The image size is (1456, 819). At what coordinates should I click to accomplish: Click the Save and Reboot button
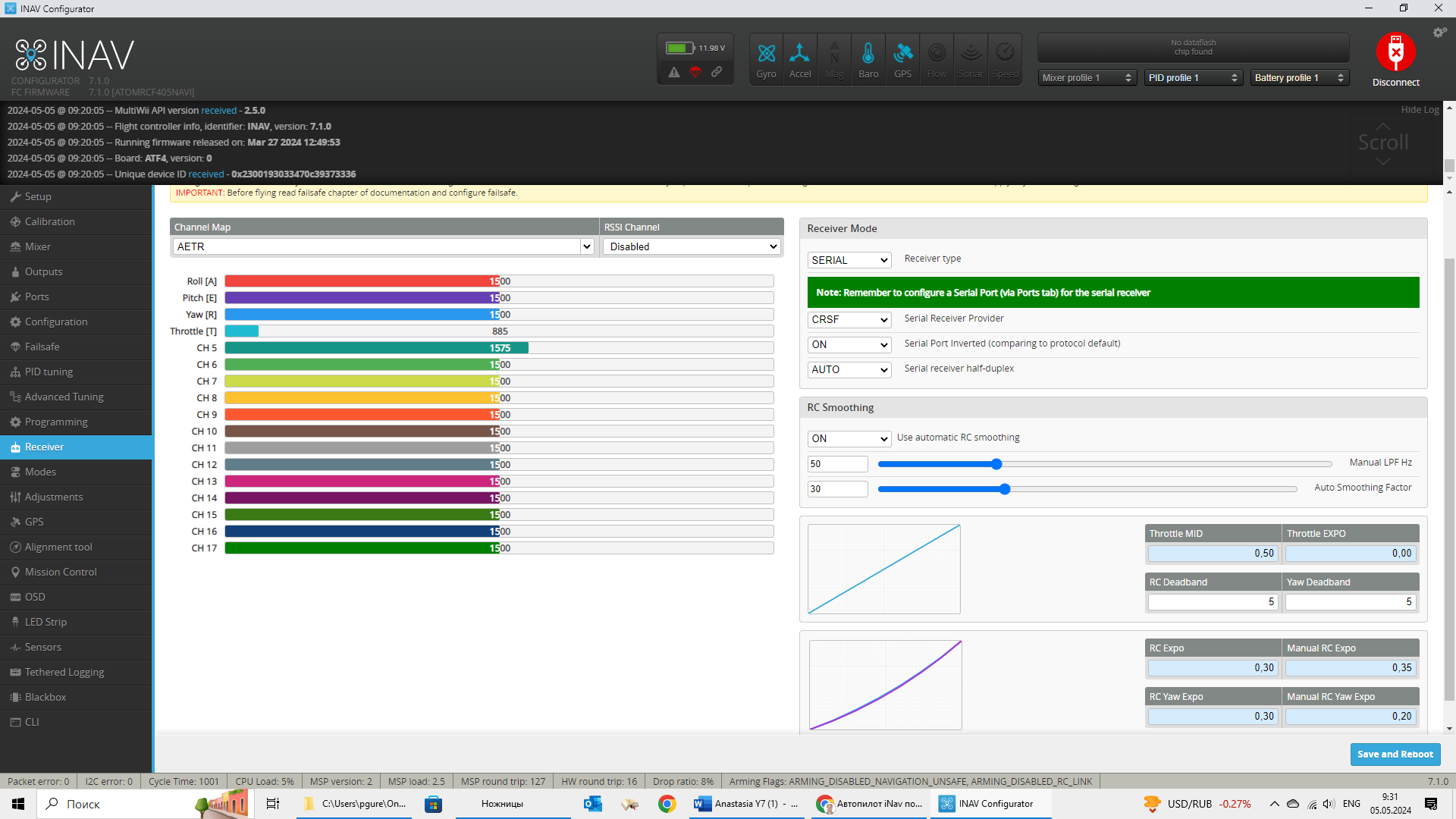tap(1395, 755)
